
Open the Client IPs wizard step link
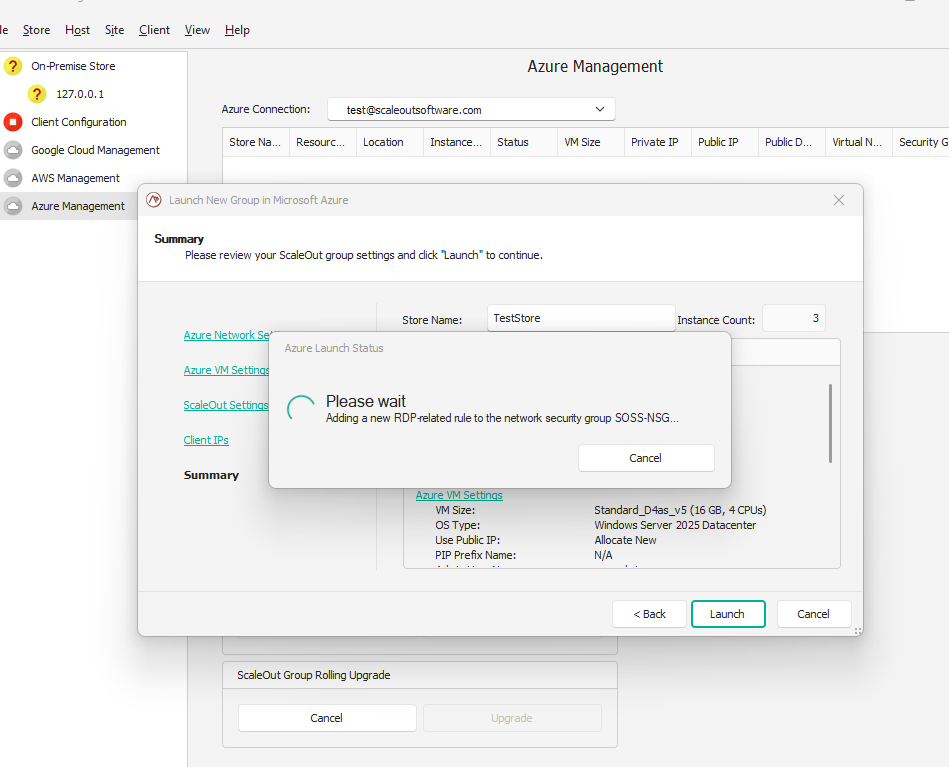[206, 440]
